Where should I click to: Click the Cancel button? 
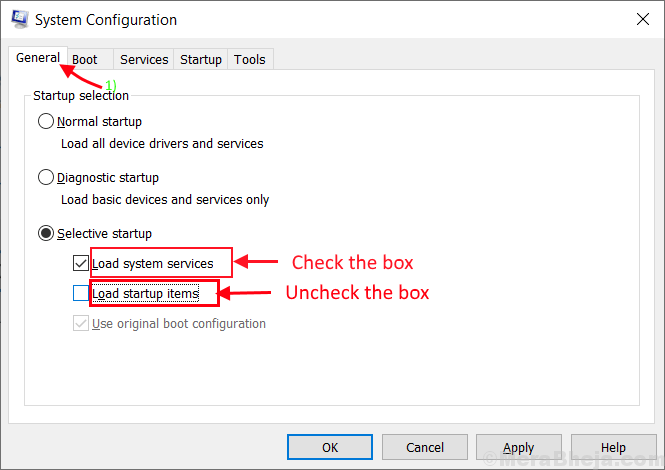point(425,447)
